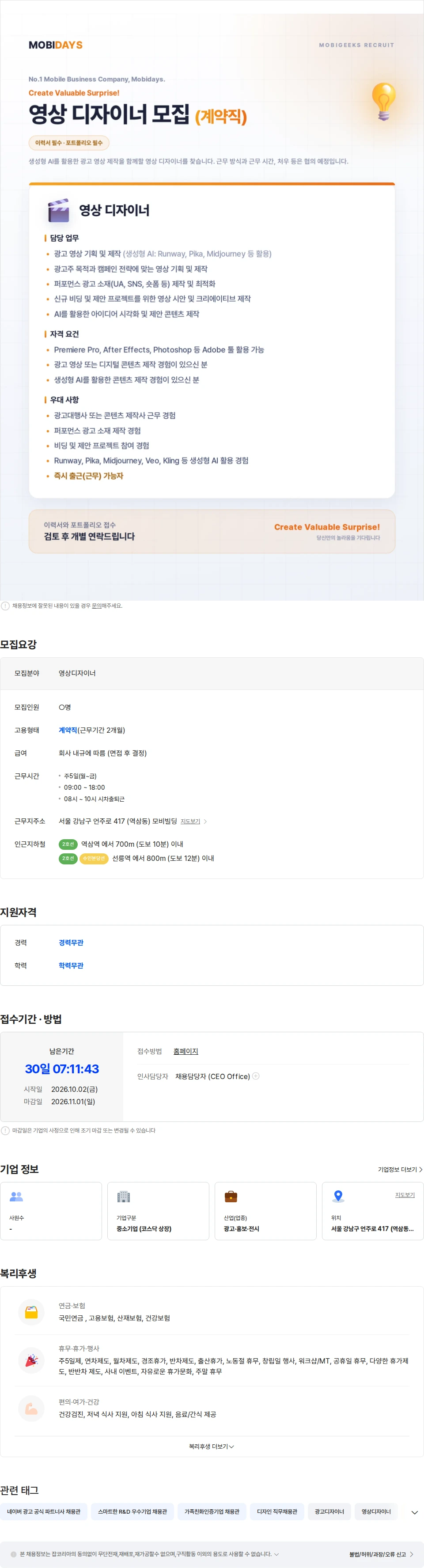Open 기업정보 더보기 link

[400, 1169]
